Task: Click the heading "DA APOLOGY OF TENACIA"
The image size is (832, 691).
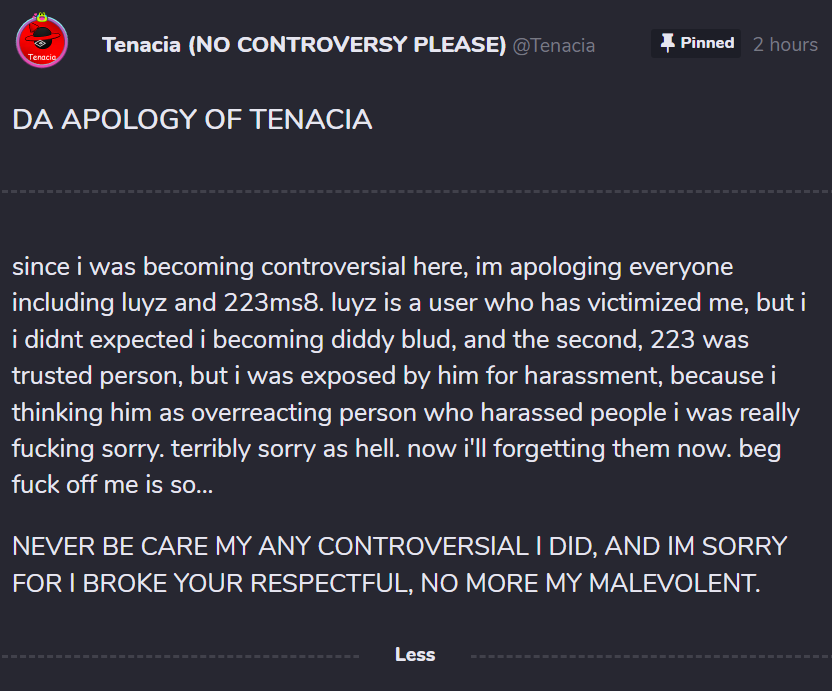Action: click(x=192, y=120)
